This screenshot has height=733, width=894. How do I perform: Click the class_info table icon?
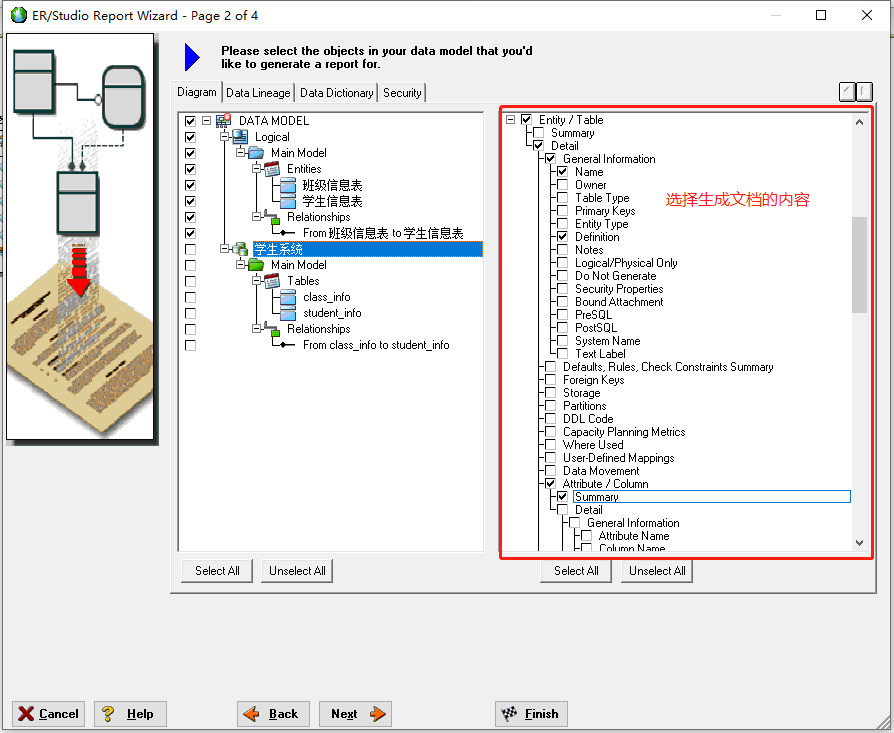click(288, 297)
